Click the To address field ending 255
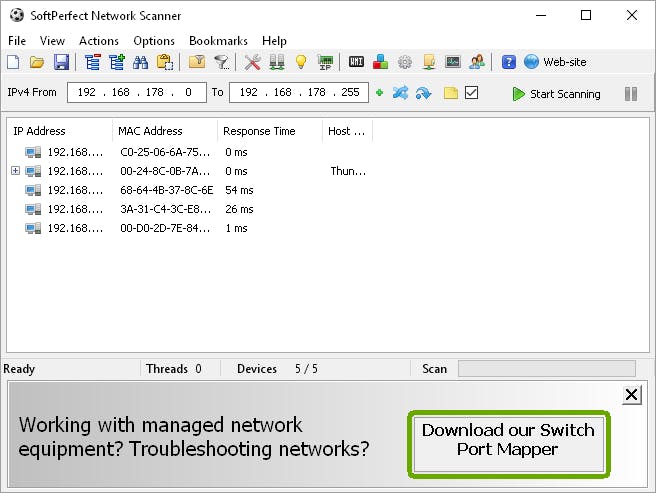This screenshot has width=656, height=493. point(299,92)
